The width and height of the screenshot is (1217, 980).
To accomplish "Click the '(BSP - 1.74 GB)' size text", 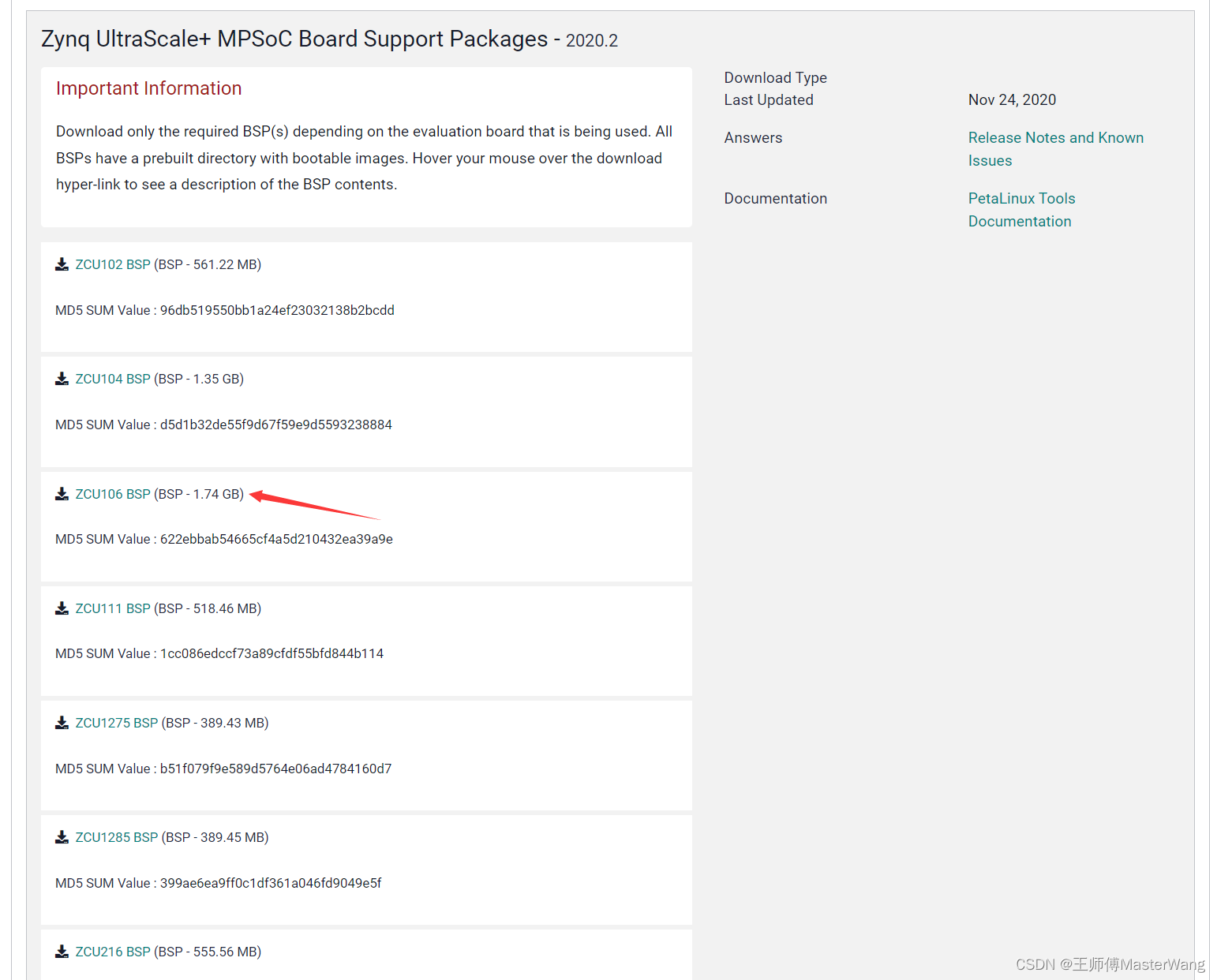I will pyautogui.click(x=199, y=494).
